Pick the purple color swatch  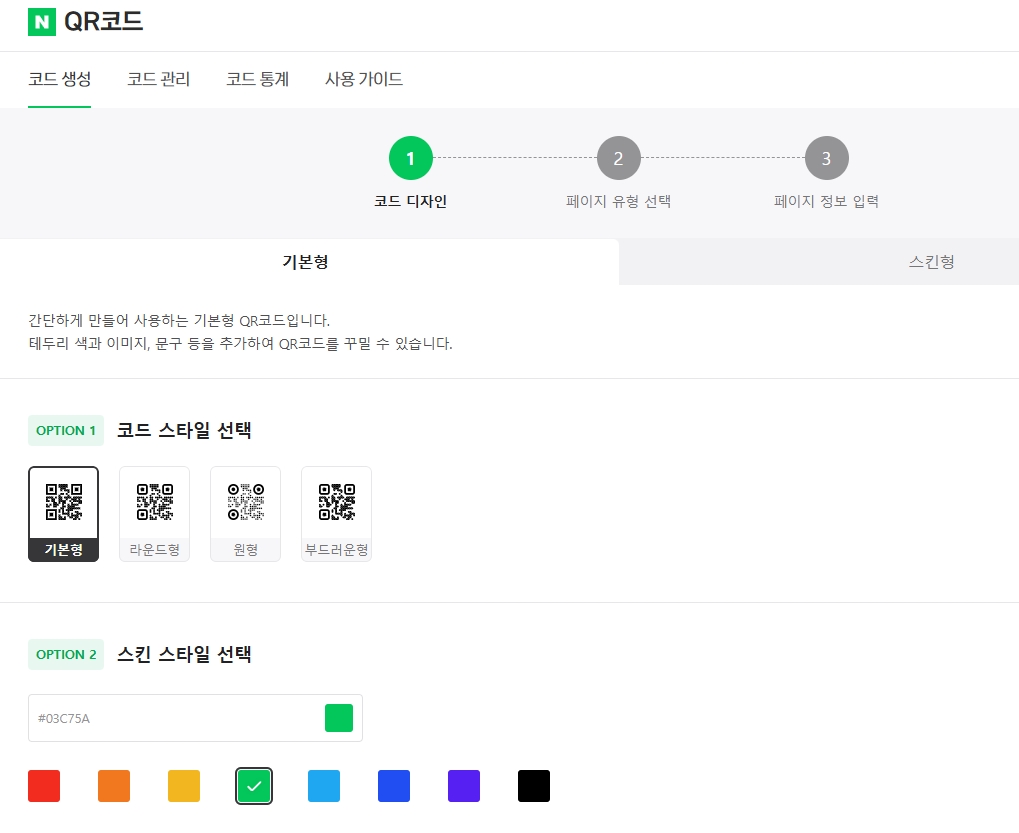(x=464, y=786)
